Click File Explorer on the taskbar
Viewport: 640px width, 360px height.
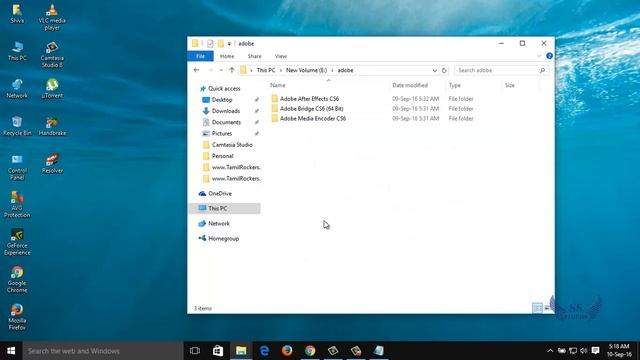point(241,351)
